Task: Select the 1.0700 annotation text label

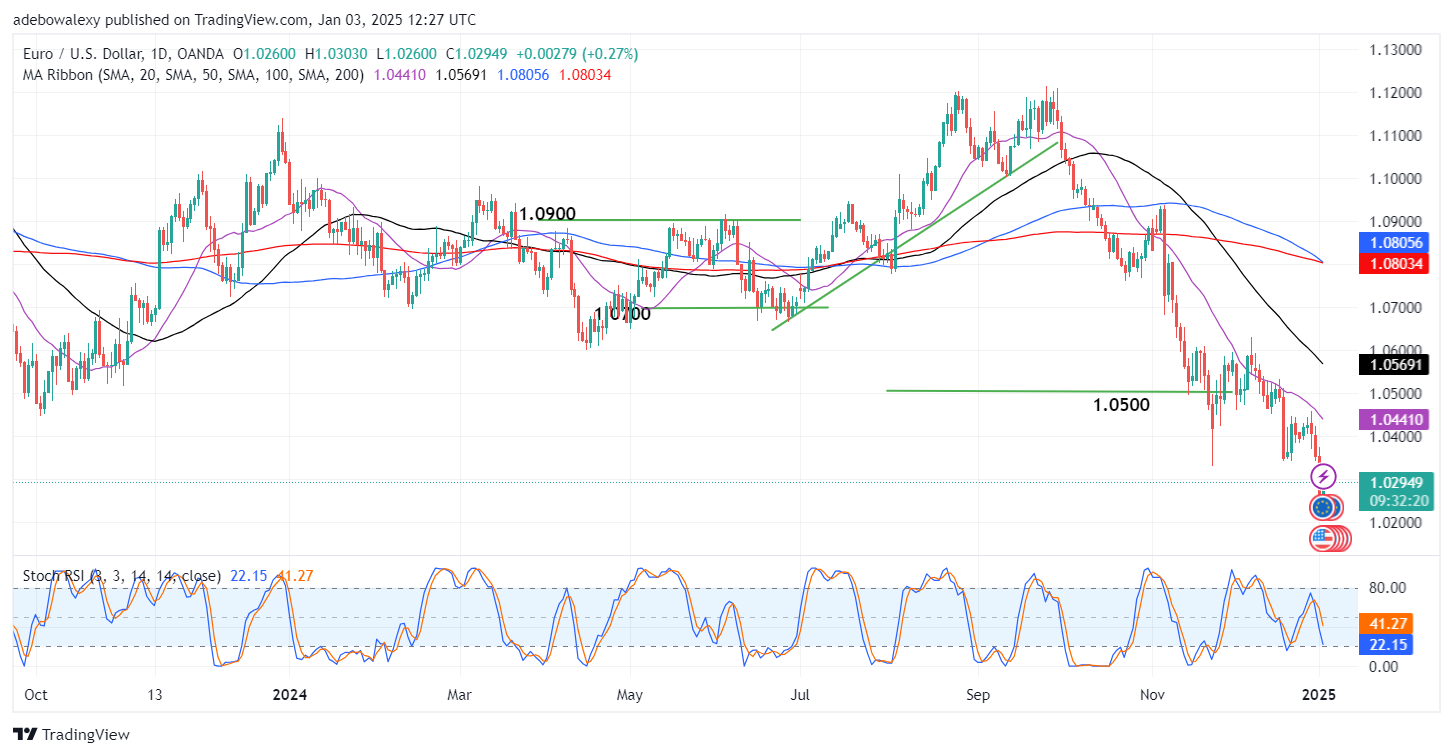Action: (x=622, y=314)
